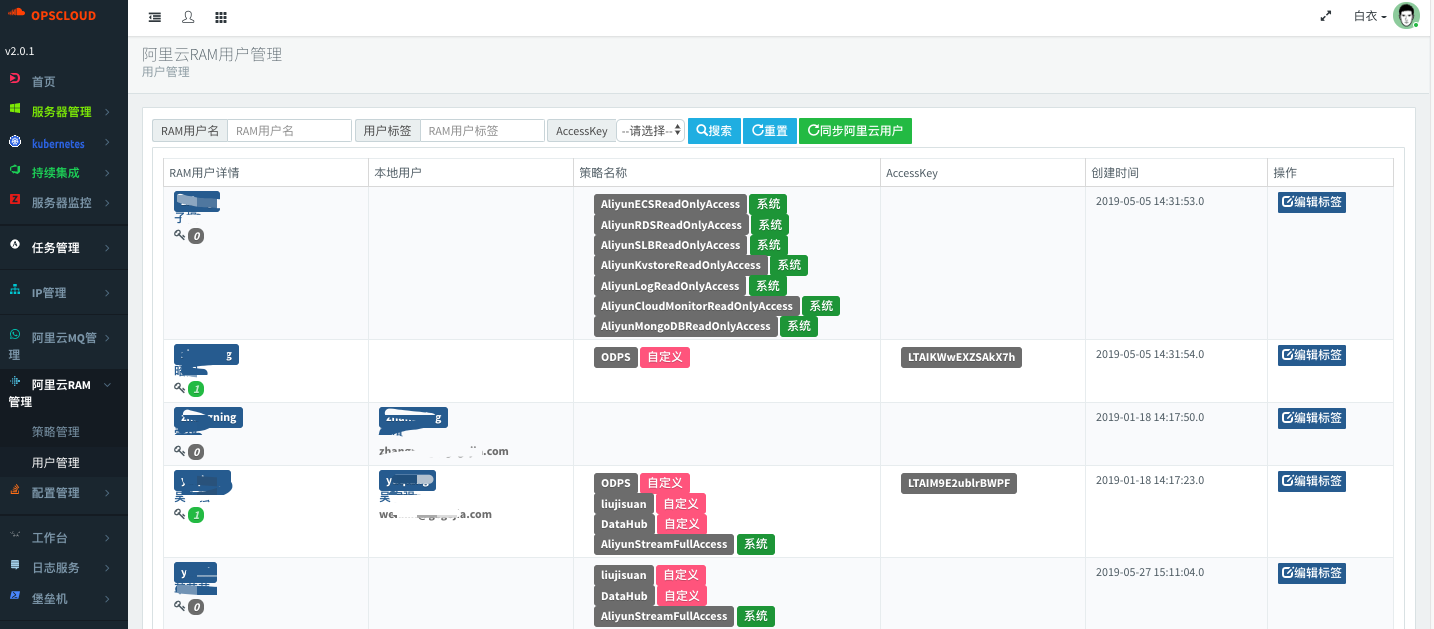Image resolution: width=1434 pixels, height=629 pixels.
Task: Click key icon in 2019-05-05 14:31:53 row
Action: (180, 236)
